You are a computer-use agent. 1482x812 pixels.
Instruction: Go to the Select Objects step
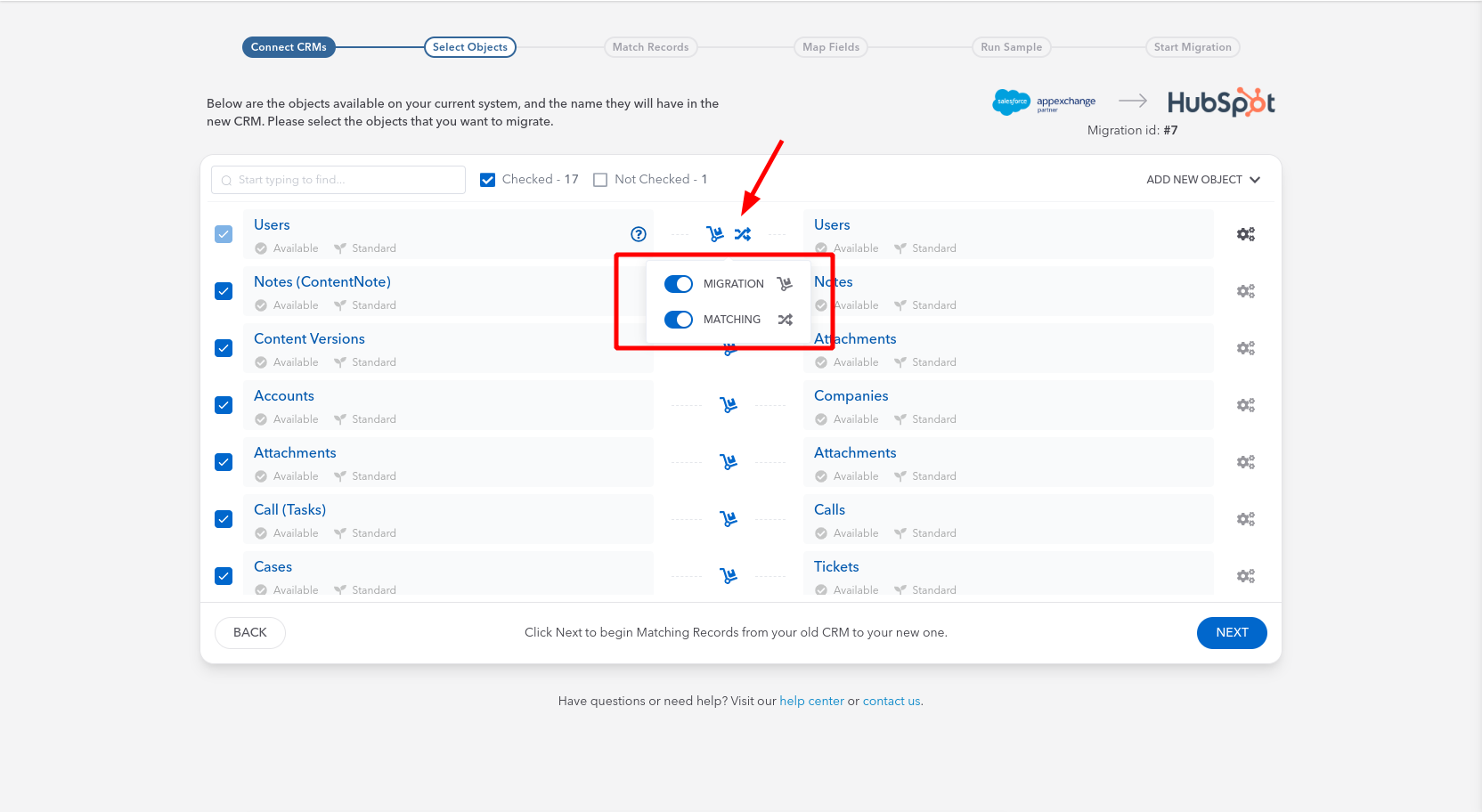[x=470, y=47]
